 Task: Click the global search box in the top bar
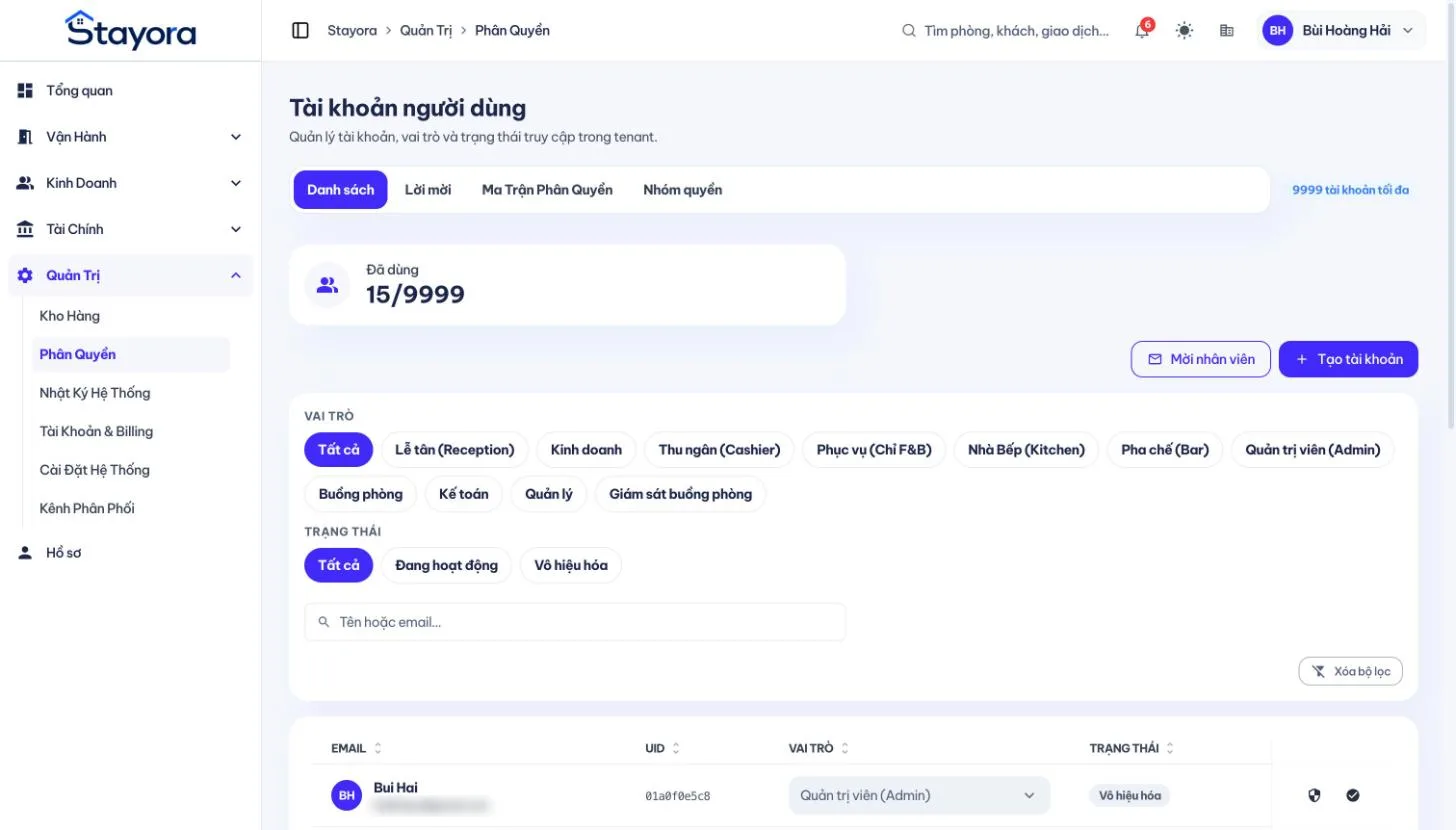1006,31
